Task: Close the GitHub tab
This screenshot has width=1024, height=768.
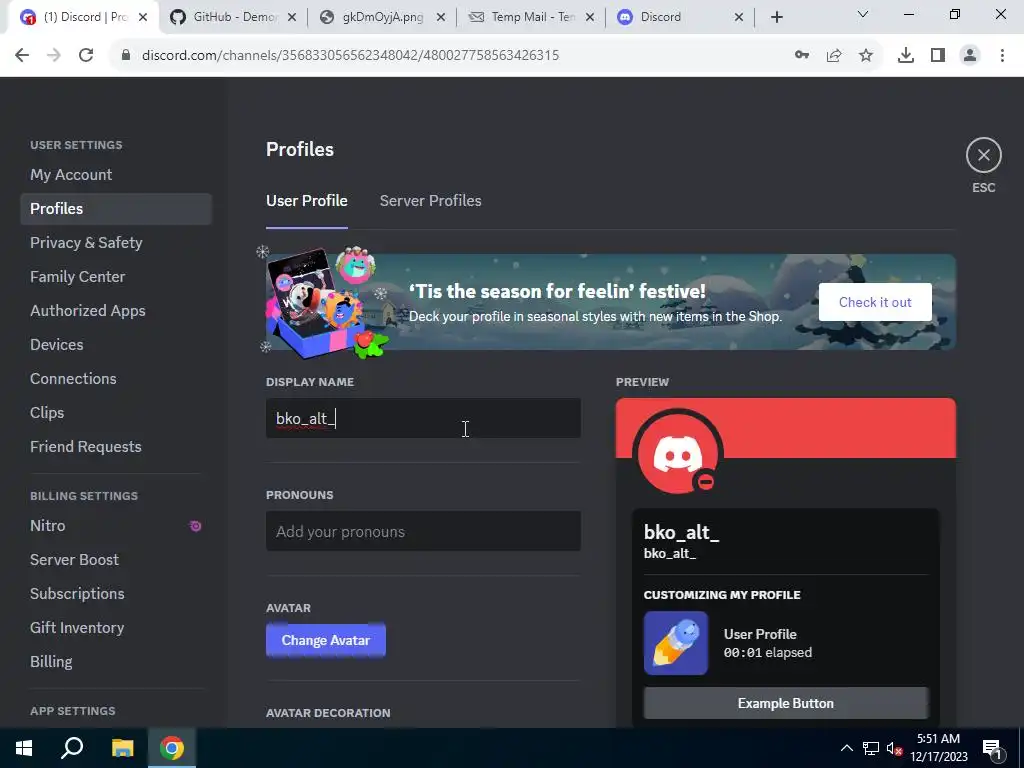Action: 292,17
